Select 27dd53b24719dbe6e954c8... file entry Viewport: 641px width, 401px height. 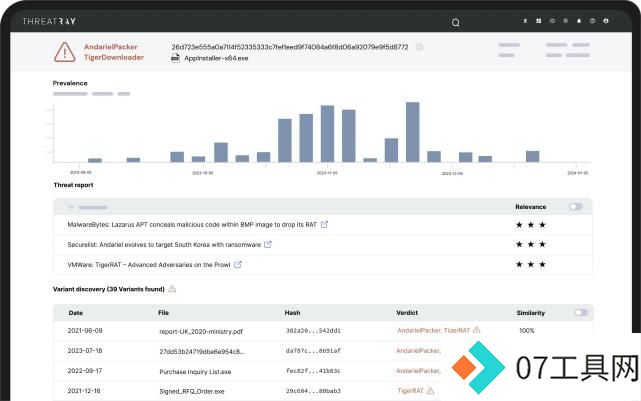click(x=202, y=352)
